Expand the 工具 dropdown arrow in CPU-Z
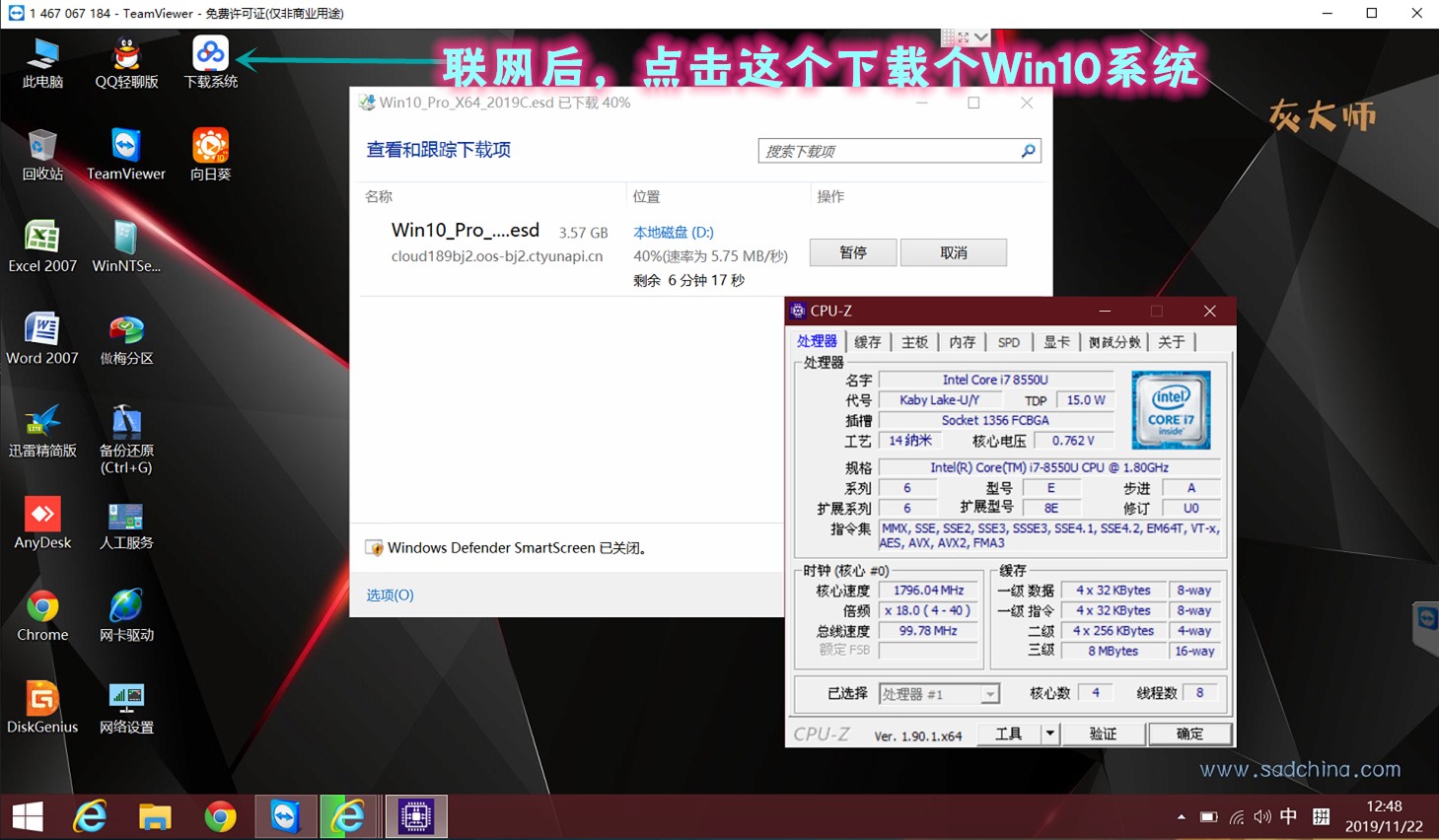Viewport: 1439px width, 840px height. point(1049,734)
